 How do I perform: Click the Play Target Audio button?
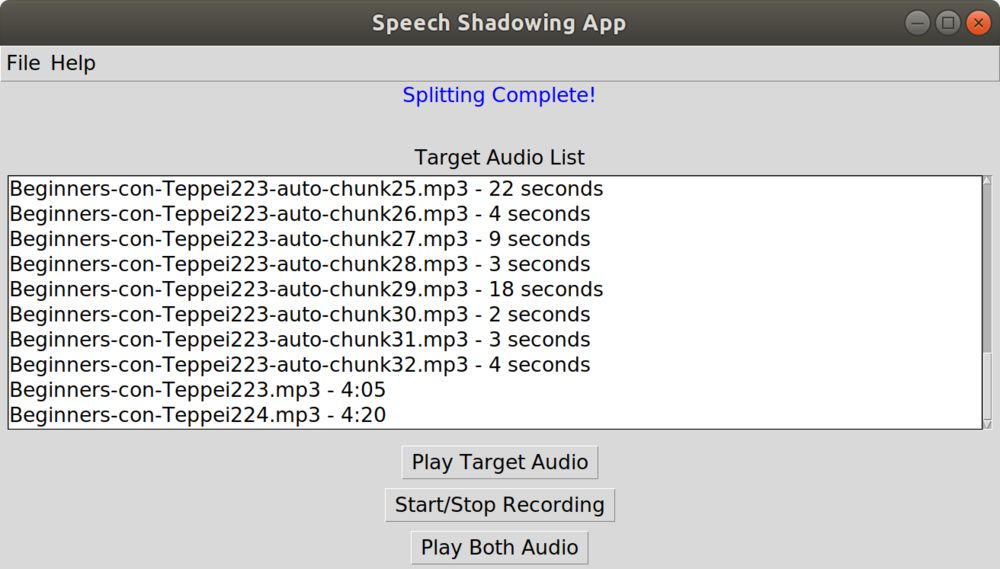click(x=499, y=462)
